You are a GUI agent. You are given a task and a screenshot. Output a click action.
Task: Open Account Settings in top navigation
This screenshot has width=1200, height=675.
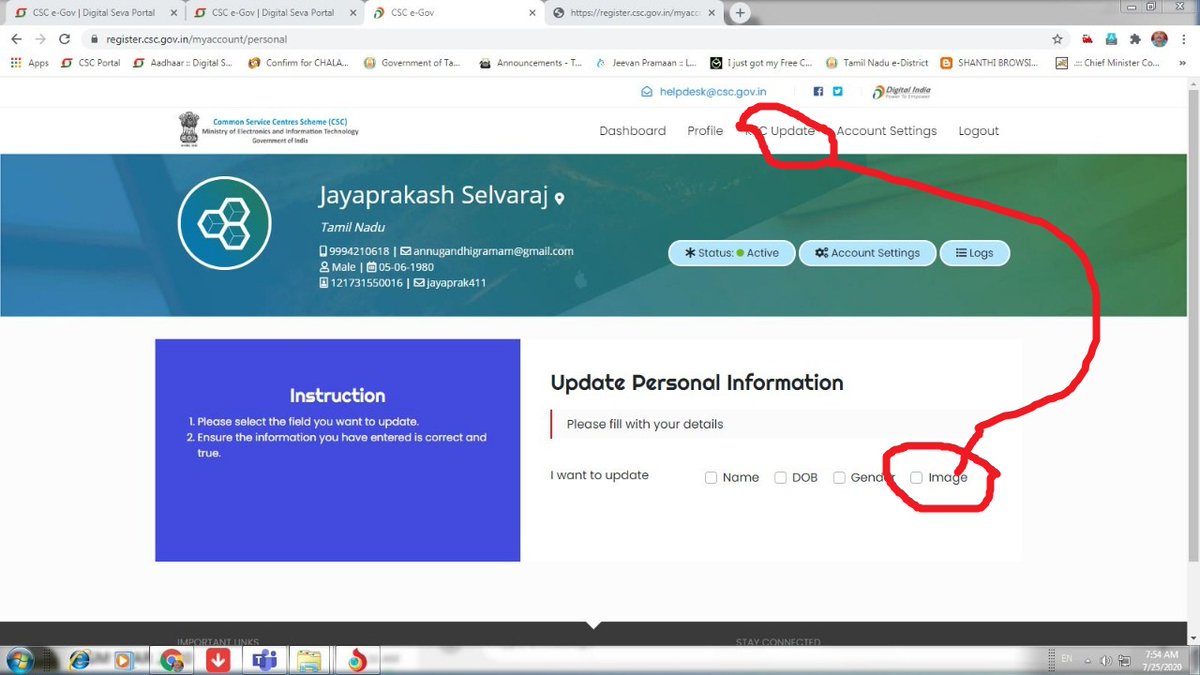coord(887,131)
